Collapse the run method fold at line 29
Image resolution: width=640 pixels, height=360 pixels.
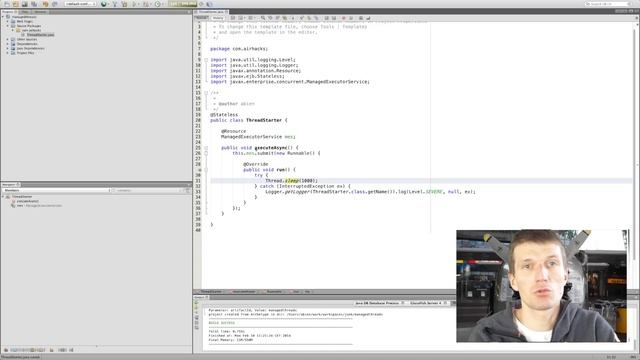click(x=206, y=170)
